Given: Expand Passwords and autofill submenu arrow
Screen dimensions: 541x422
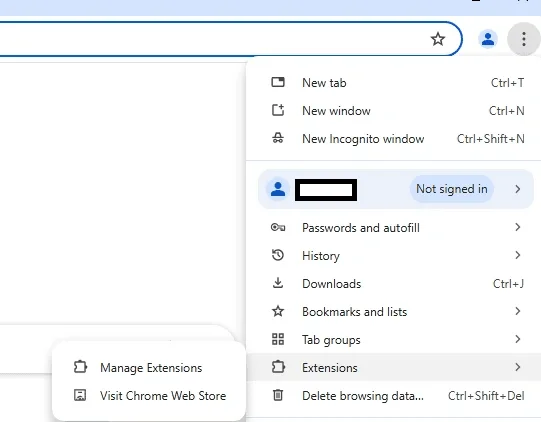Looking at the screenshot, I should (518, 227).
